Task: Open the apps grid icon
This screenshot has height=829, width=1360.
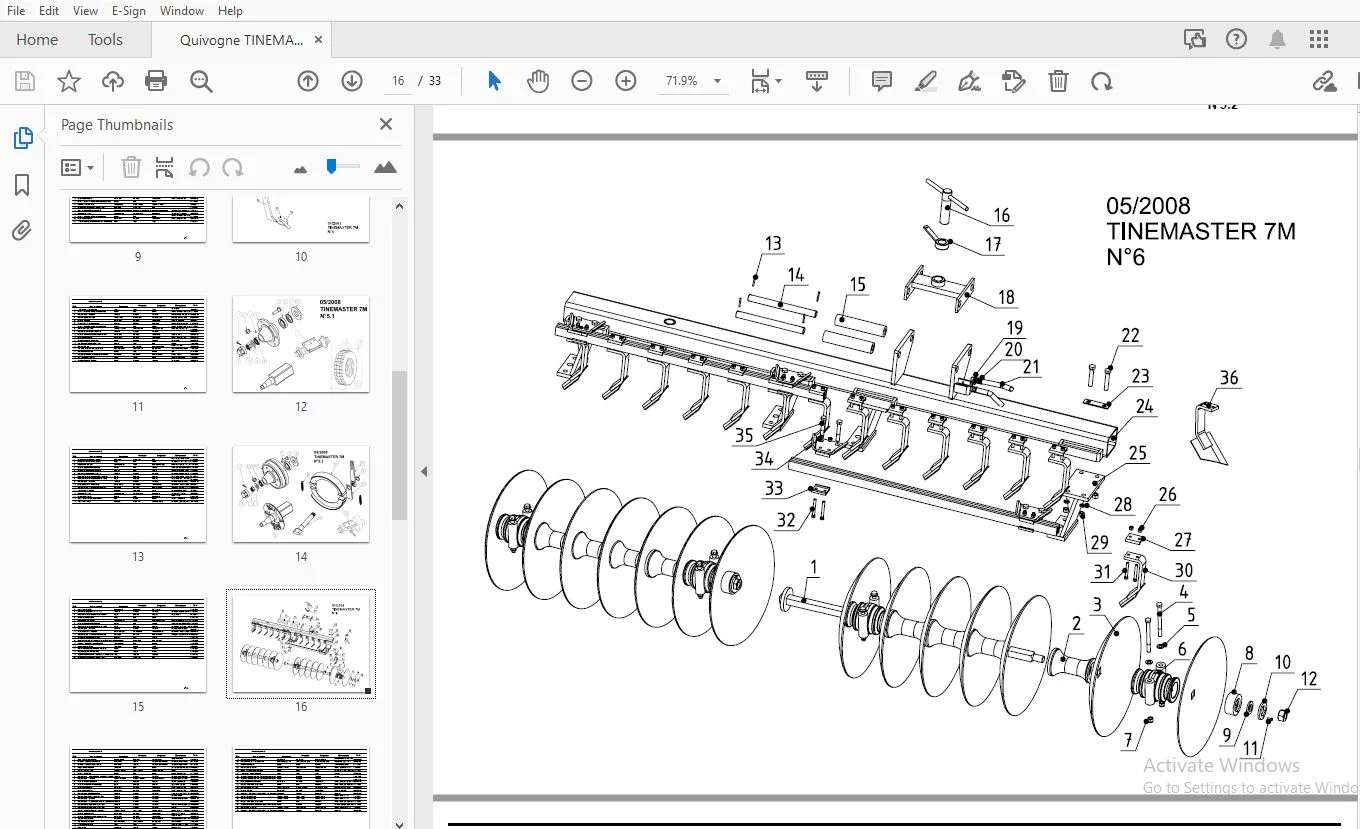Action: (x=1319, y=40)
